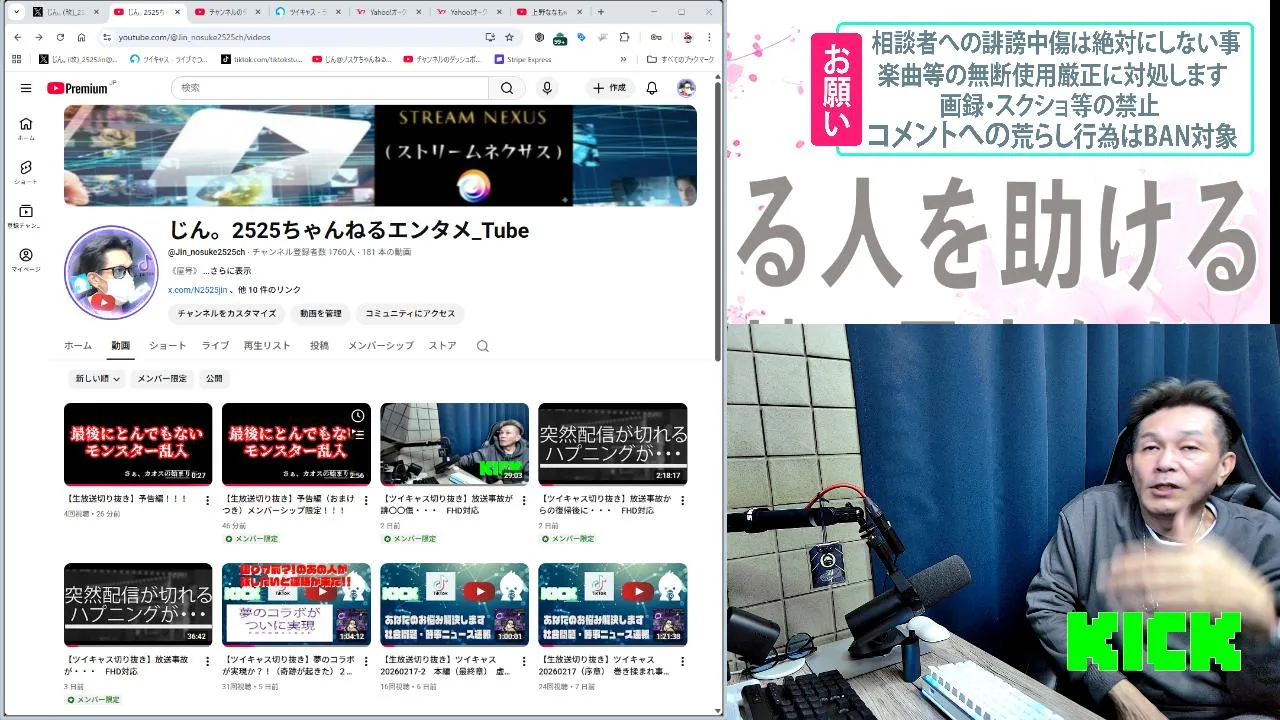This screenshot has height=720, width=1280.
Task: Open the 36:42 突然配信が切れる thumbnail
Action: [x=138, y=604]
